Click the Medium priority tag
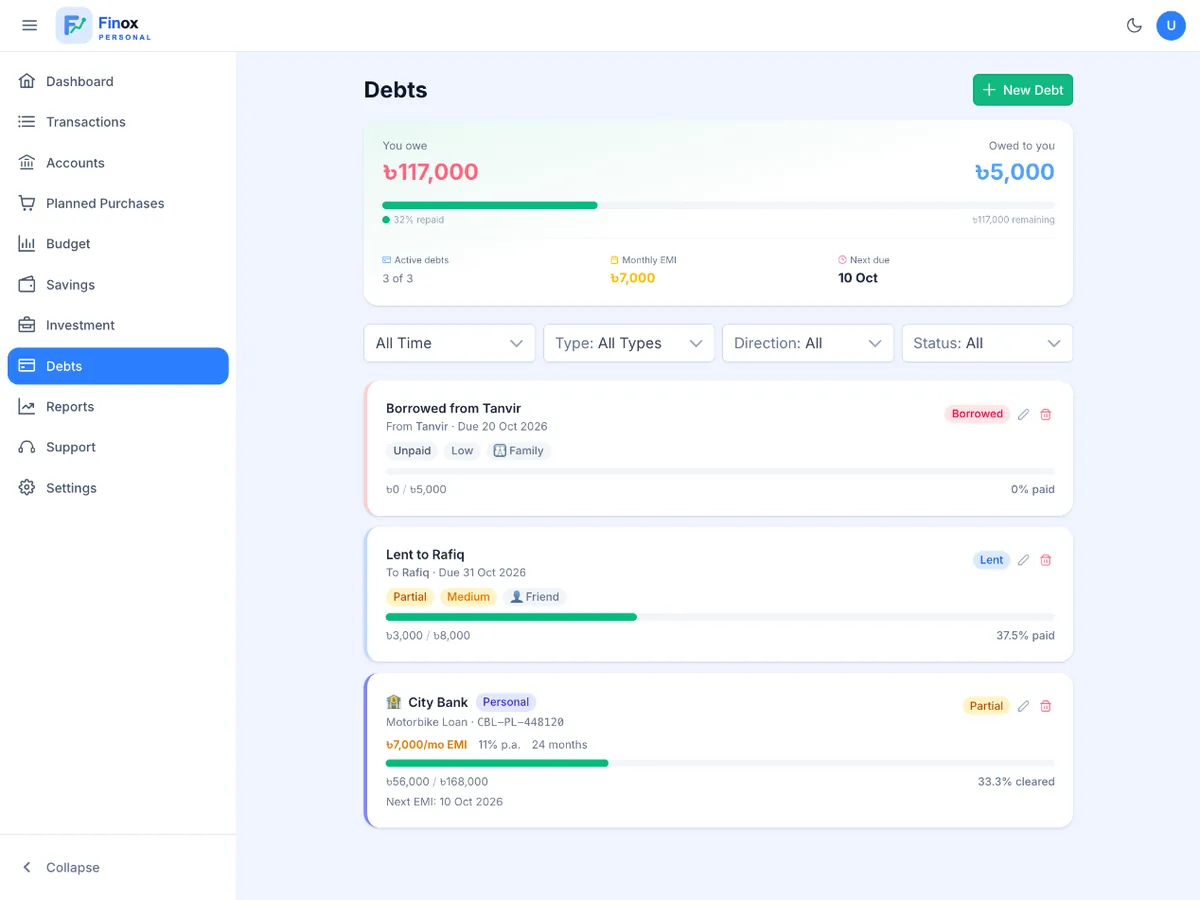The image size is (1200, 900). tap(468, 597)
